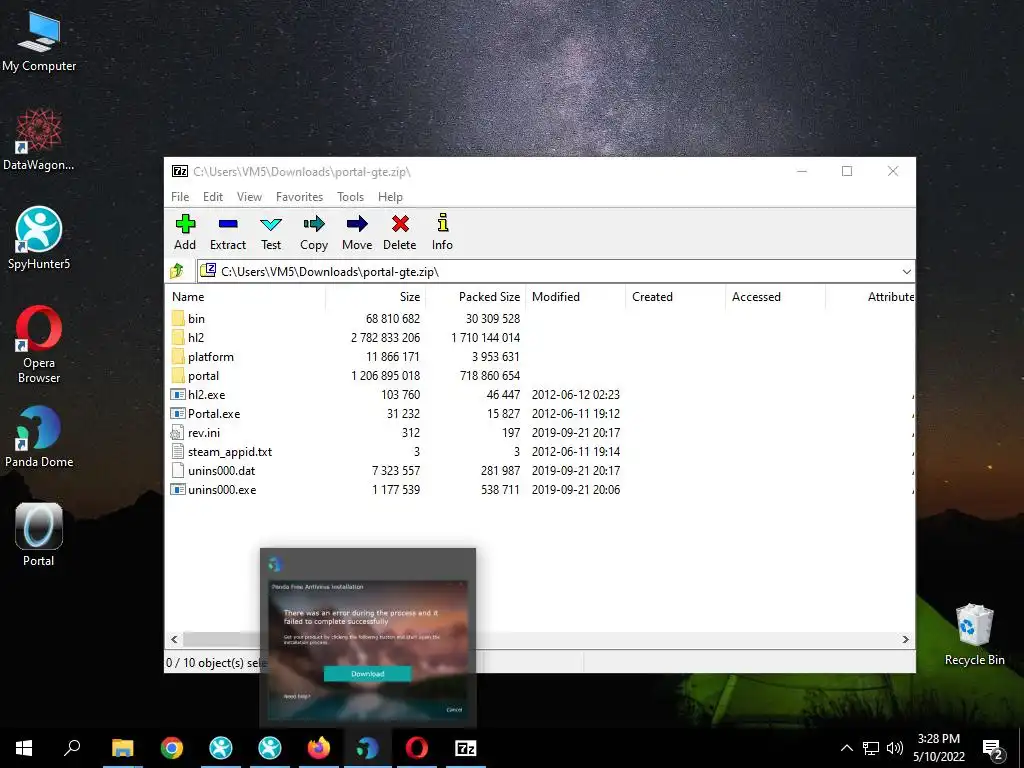
Task: Sort by Packed Size column header
Action: [476, 296]
